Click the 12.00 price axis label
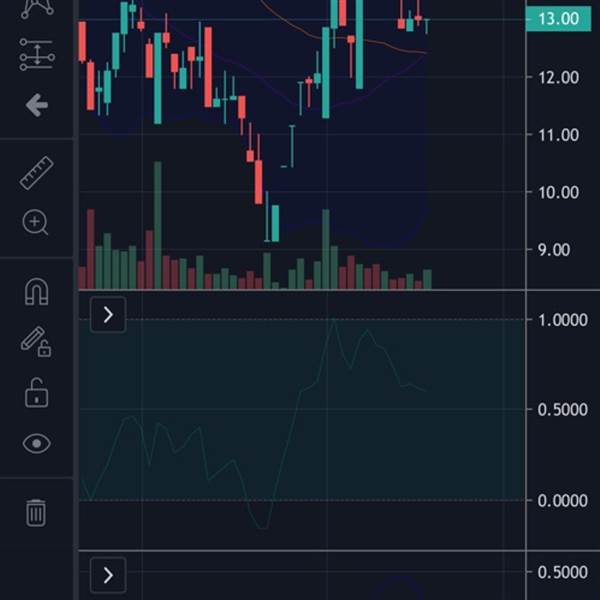The height and width of the screenshot is (600, 600). click(558, 78)
